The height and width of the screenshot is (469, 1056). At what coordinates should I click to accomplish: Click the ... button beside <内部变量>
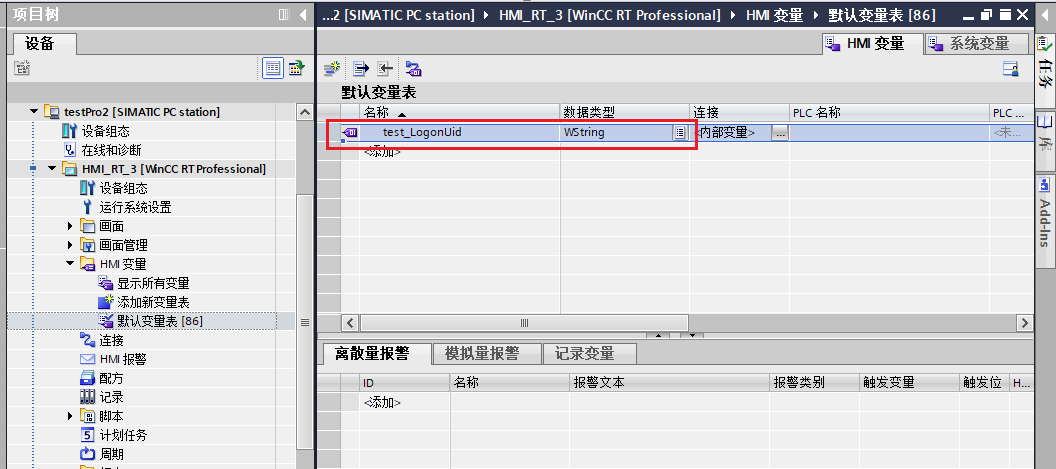click(780, 133)
